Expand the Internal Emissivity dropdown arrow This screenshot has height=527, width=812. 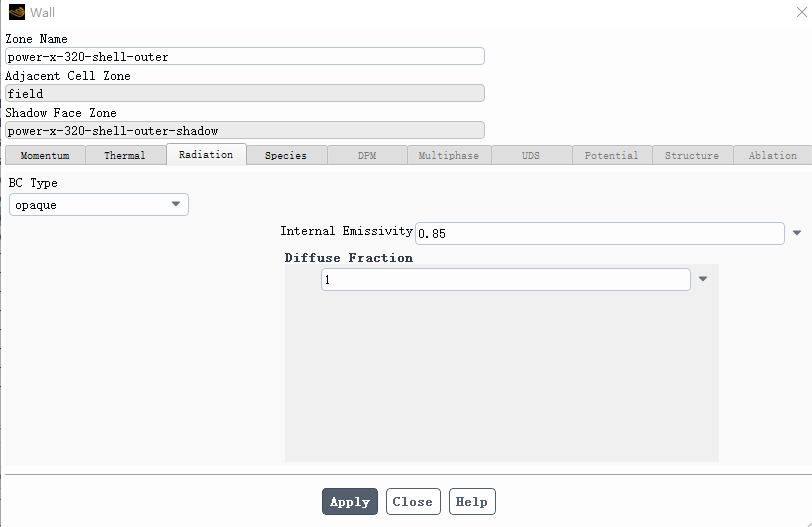point(797,233)
